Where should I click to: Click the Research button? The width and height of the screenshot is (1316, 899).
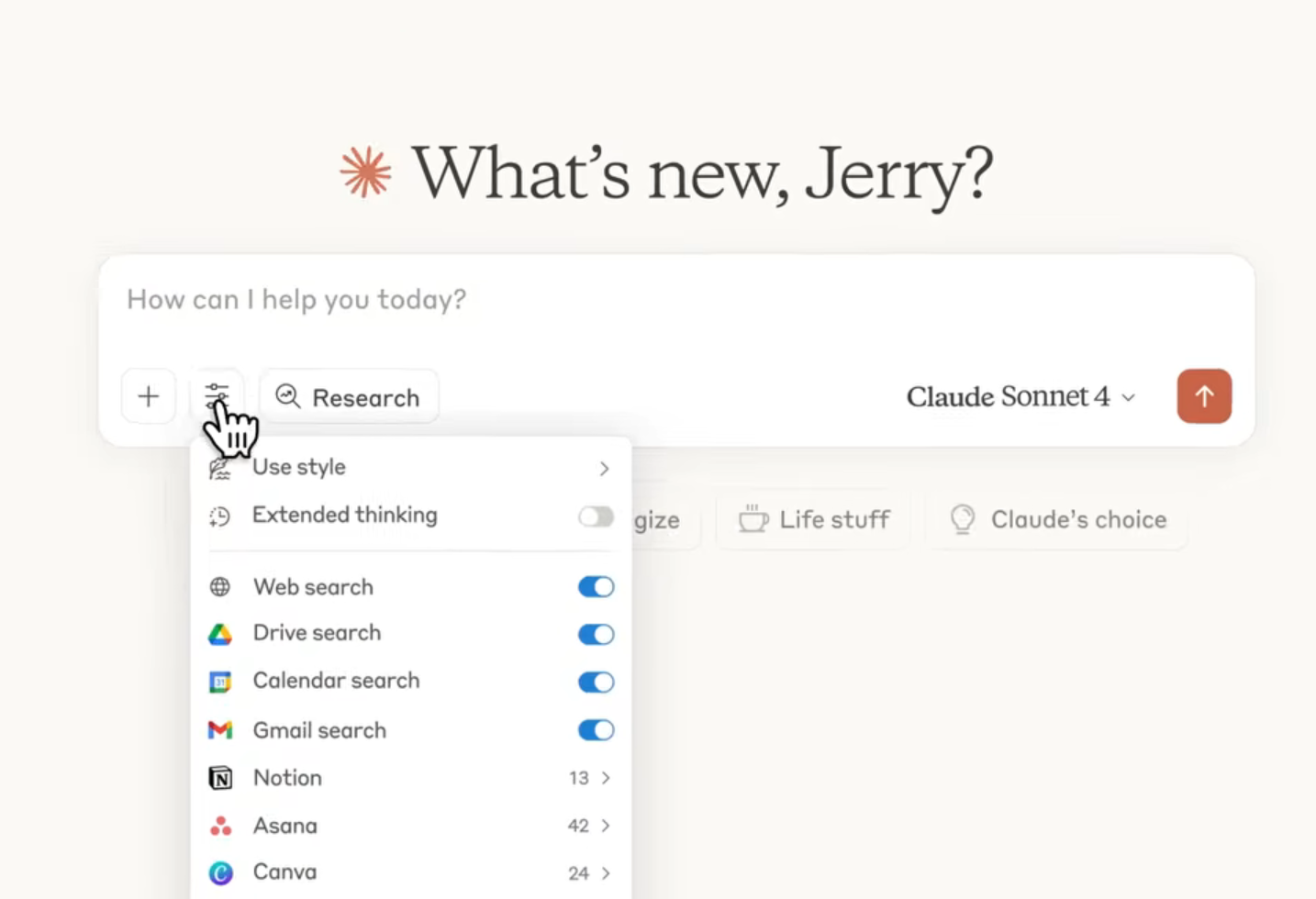pyautogui.click(x=349, y=396)
